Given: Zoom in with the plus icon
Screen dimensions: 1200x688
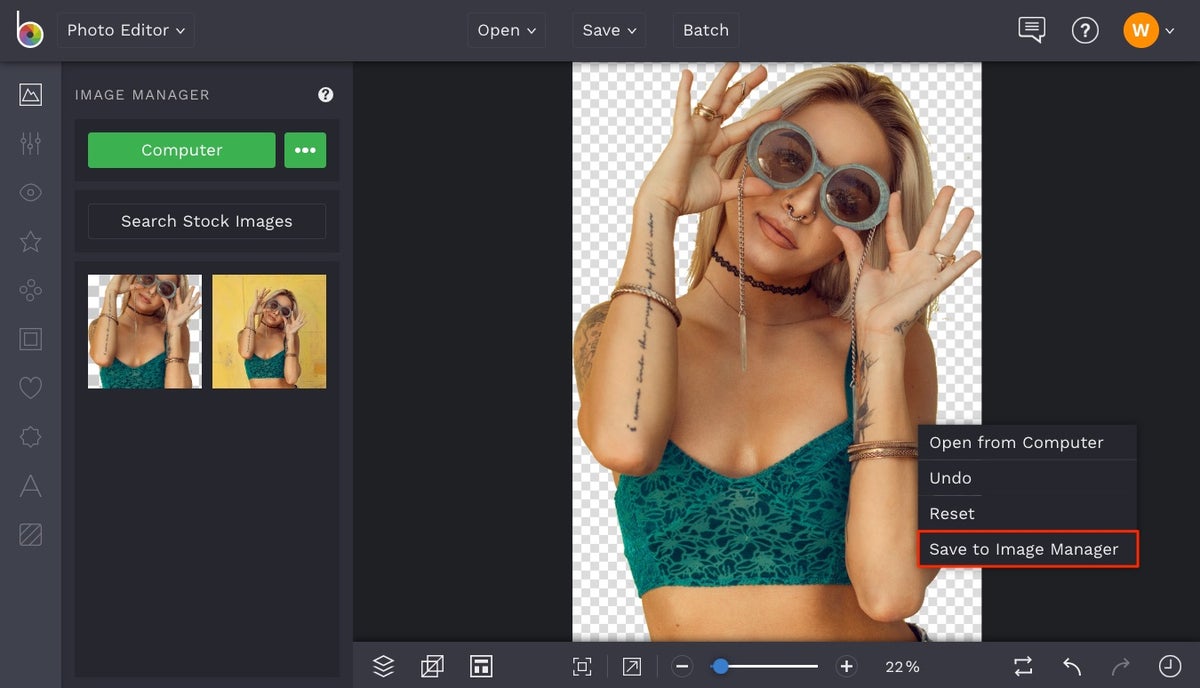Looking at the screenshot, I should point(846,667).
